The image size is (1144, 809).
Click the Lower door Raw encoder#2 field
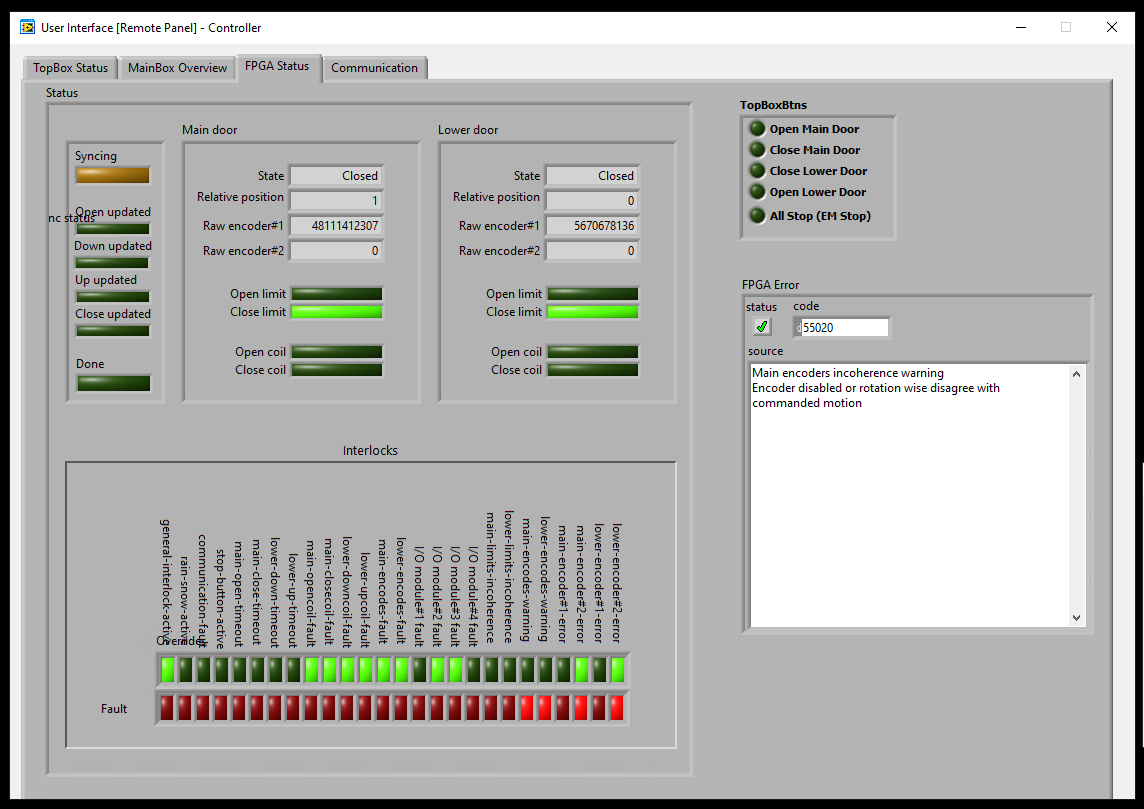coord(593,251)
